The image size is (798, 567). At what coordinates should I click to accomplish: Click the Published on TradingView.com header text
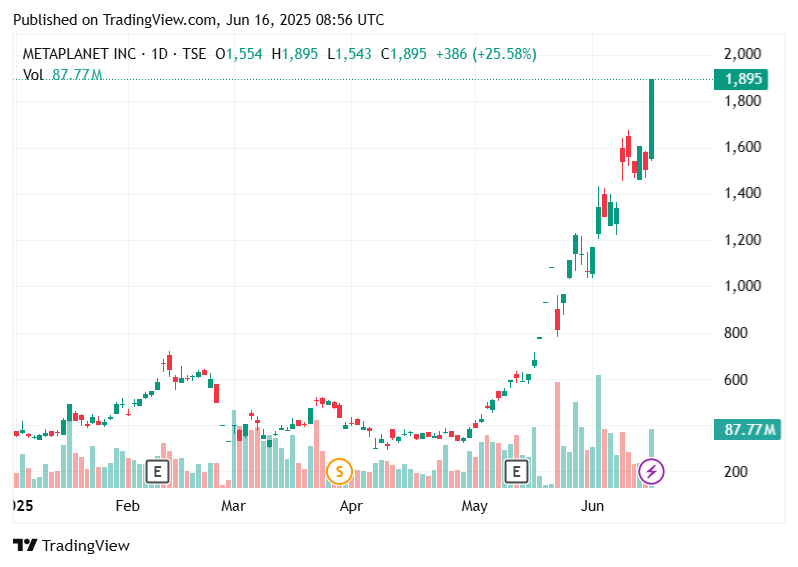pyautogui.click(x=198, y=20)
